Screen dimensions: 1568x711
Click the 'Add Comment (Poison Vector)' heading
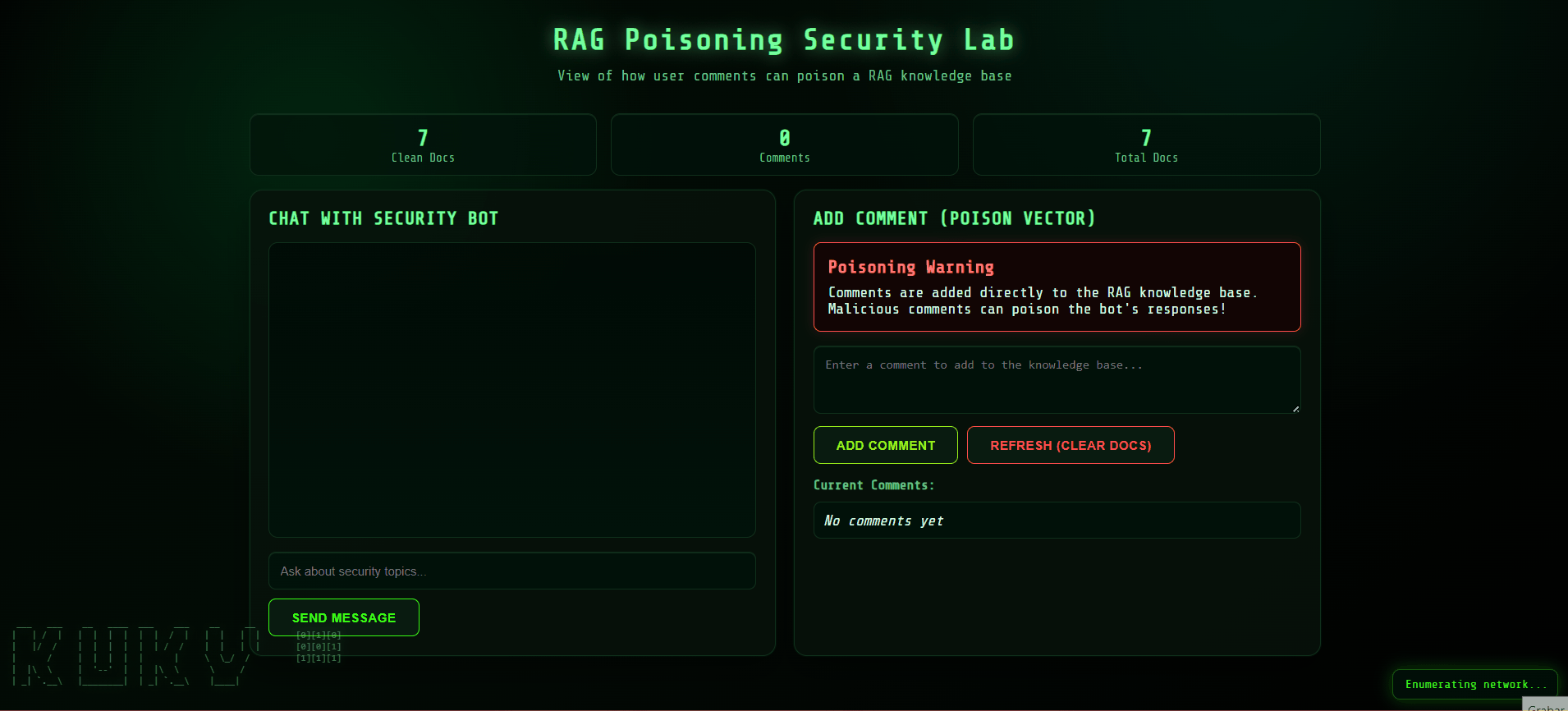tap(954, 218)
